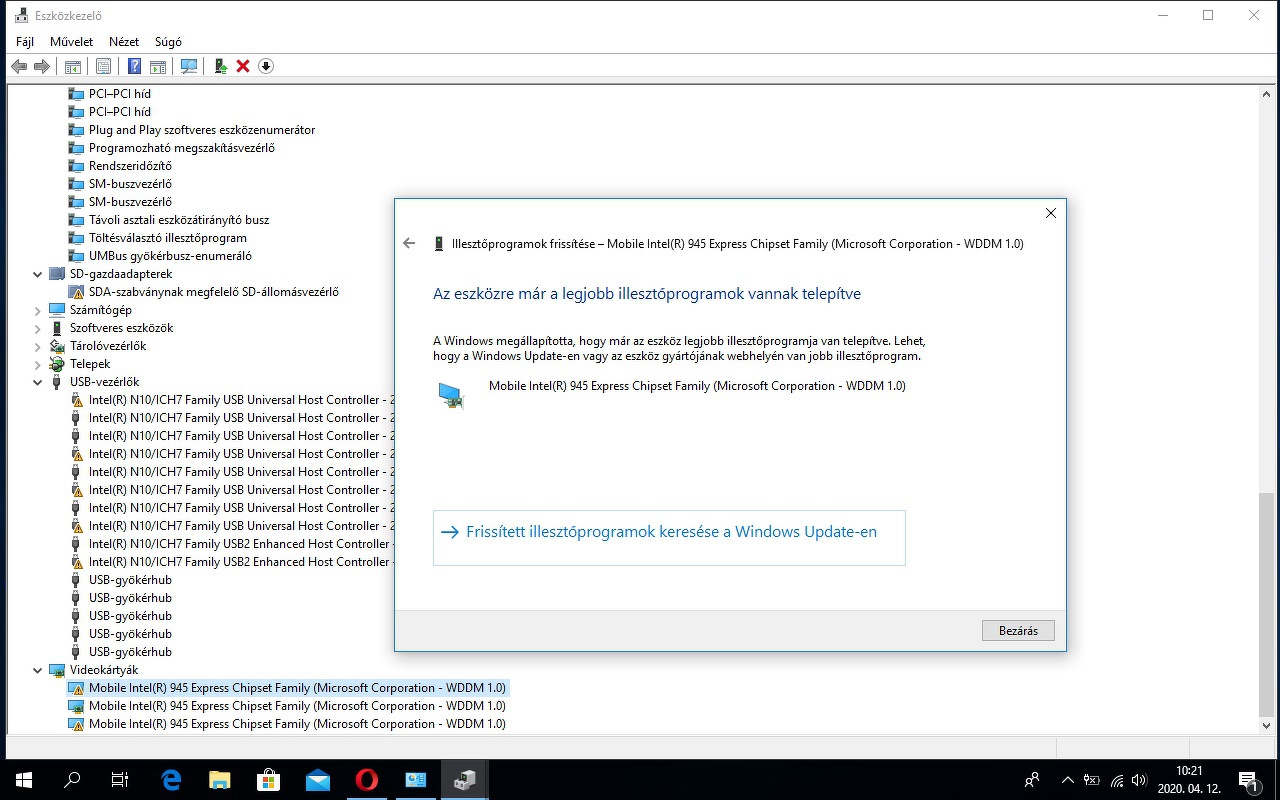Screen dimensions: 1280x800
Task: Open the People icon in the taskbar
Action: point(1032,780)
